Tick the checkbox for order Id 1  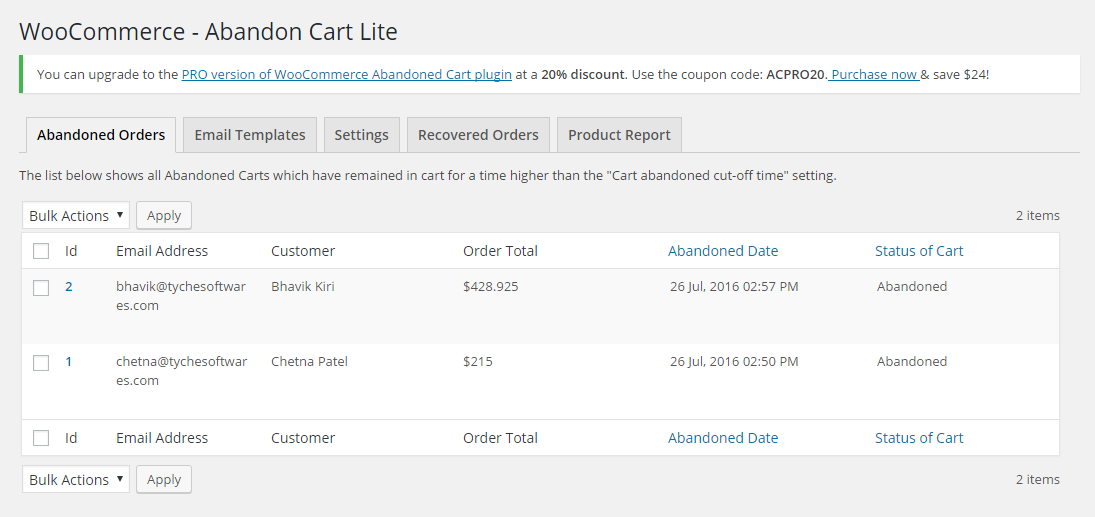pyautogui.click(x=41, y=363)
